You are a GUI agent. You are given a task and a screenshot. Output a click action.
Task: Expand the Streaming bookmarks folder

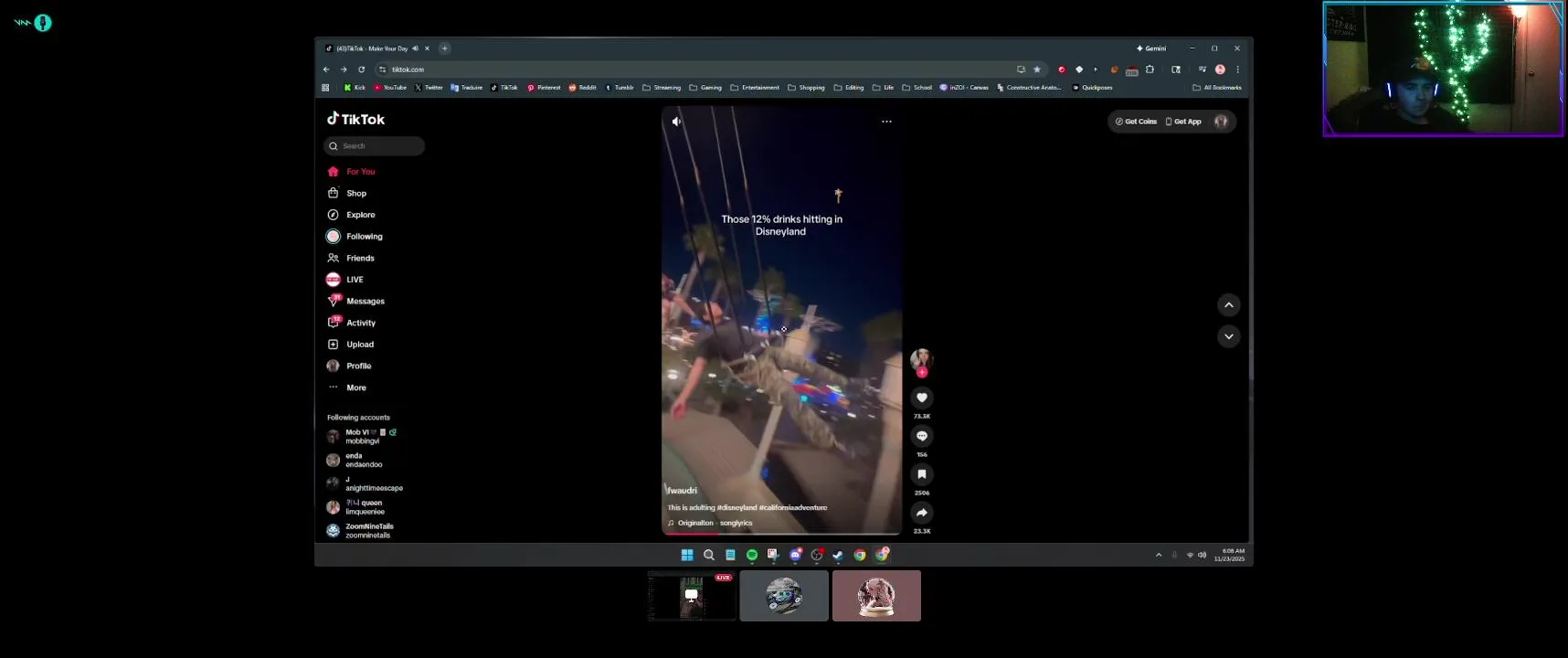662,88
